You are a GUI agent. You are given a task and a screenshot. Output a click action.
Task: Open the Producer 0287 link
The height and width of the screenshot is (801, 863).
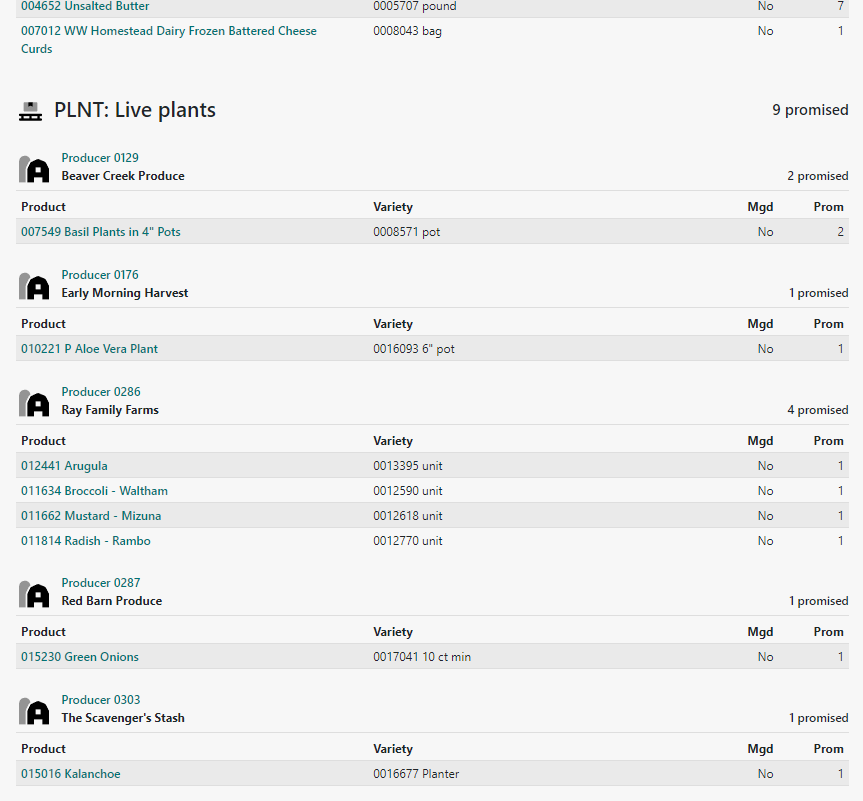pyautogui.click(x=100, y=583)
